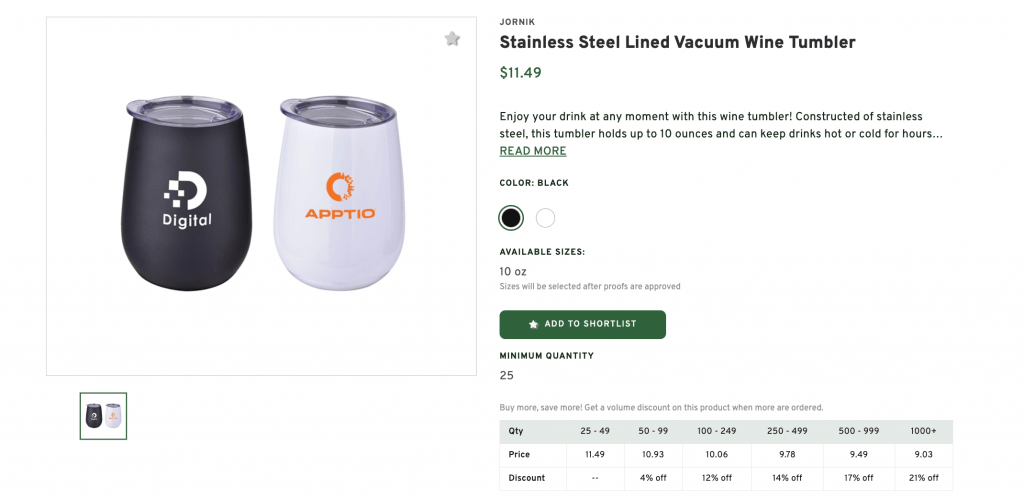Select the black color swatch
The image size is (1024, 499).
pos(511,217)
